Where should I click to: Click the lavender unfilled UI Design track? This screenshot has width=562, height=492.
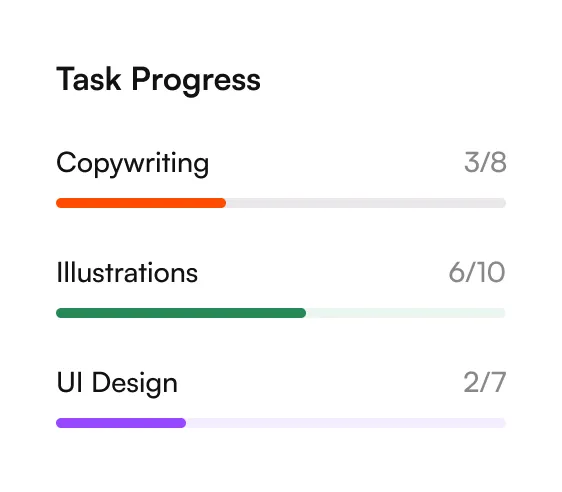click(346, 423)
